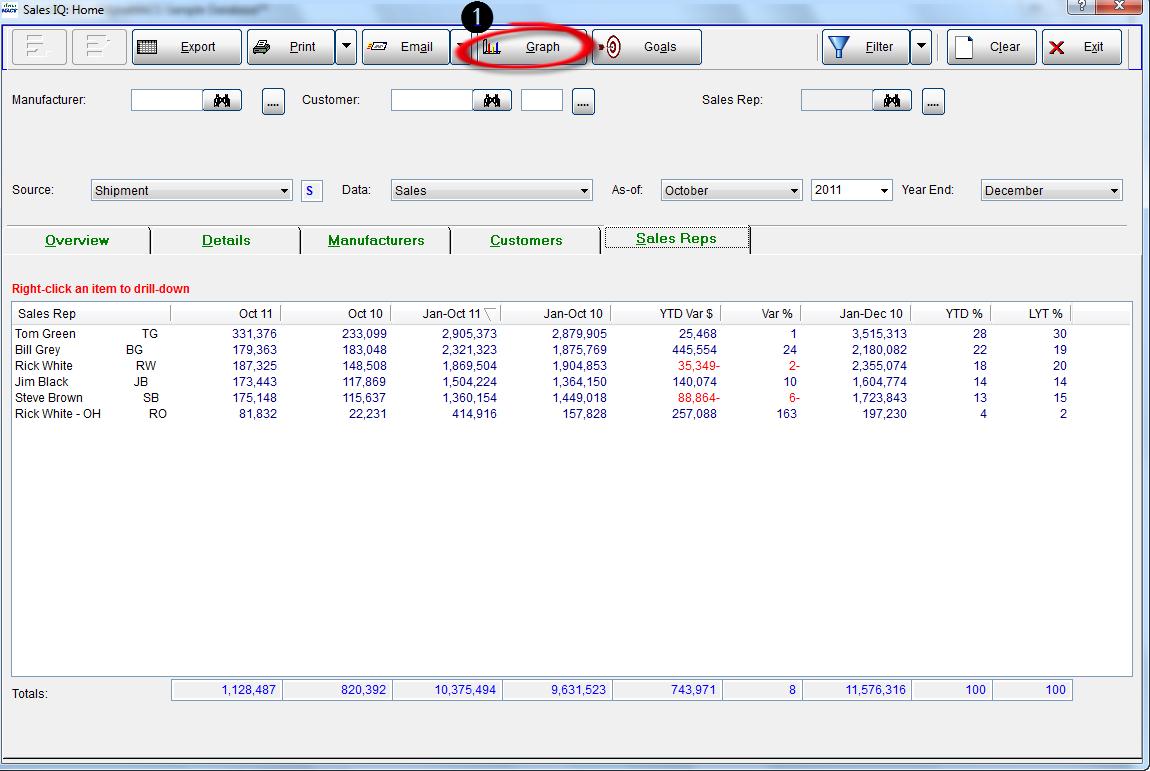
Task: Click the 163 Var % value
Action: click(786, 414)
